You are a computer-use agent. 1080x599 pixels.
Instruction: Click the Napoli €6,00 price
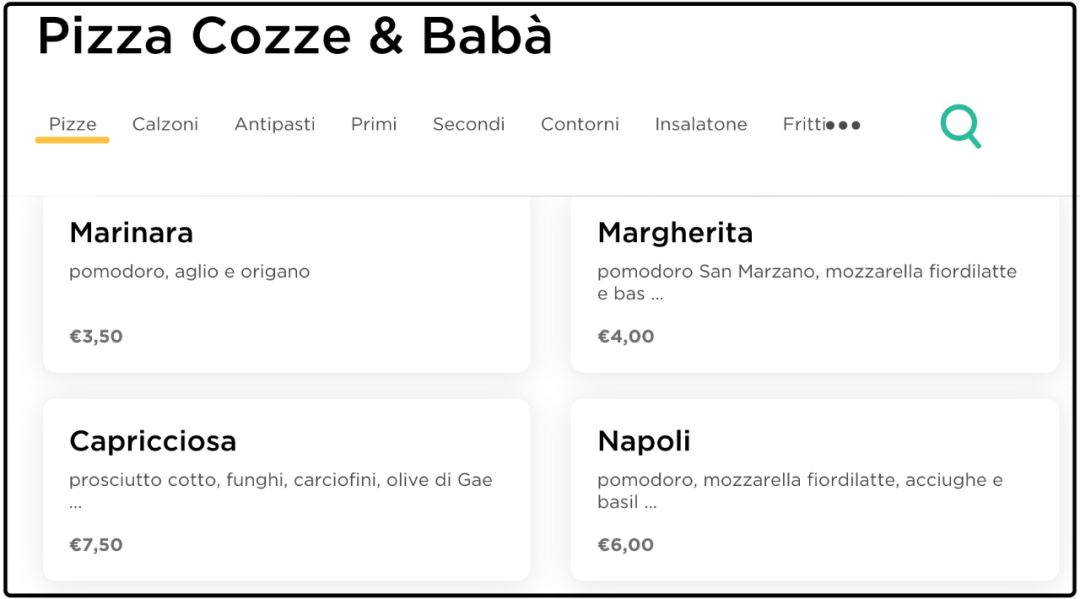(625, 545)
